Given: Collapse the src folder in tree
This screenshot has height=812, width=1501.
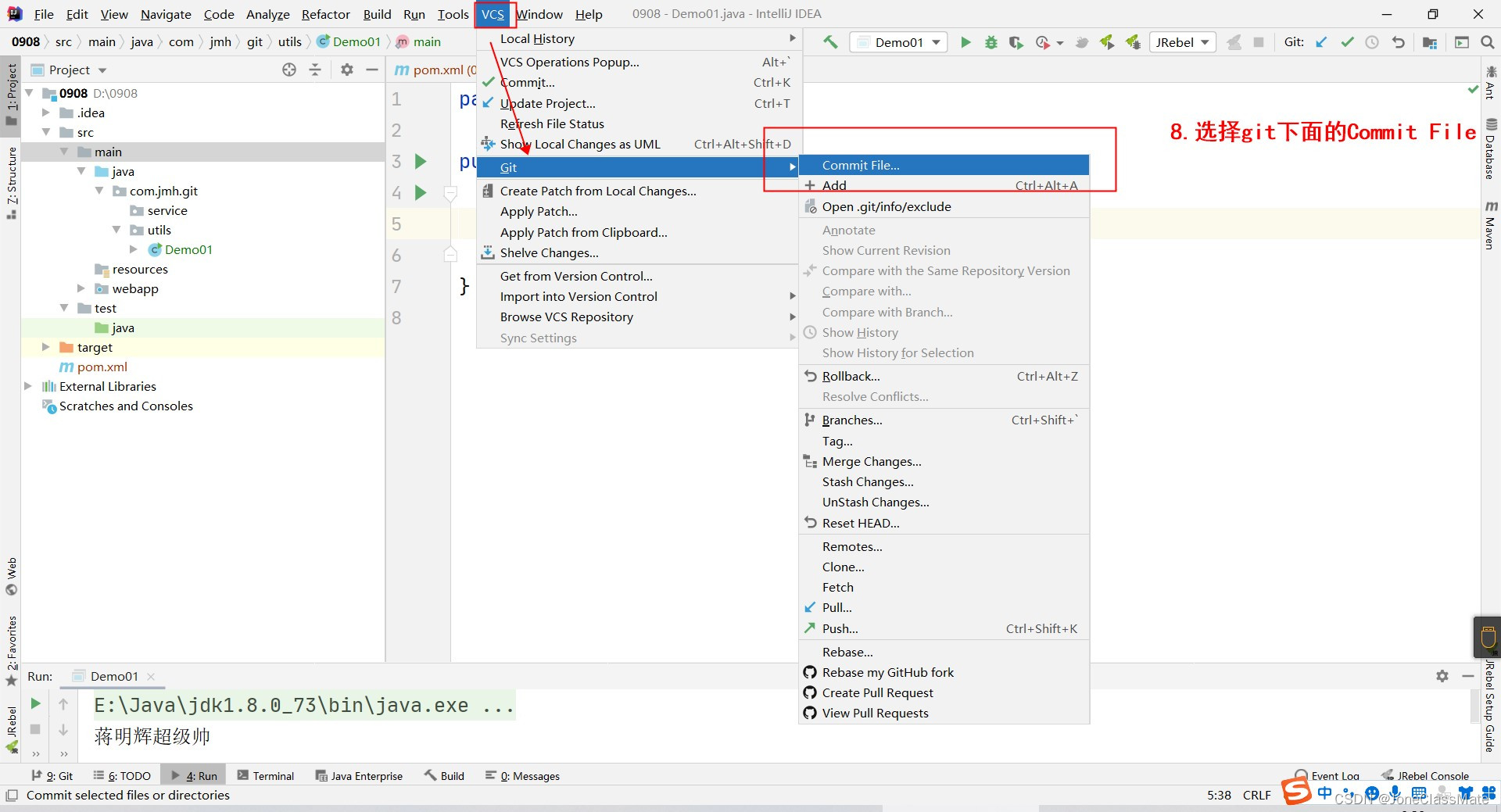Looking at the screenshot, I should point(46,132).
